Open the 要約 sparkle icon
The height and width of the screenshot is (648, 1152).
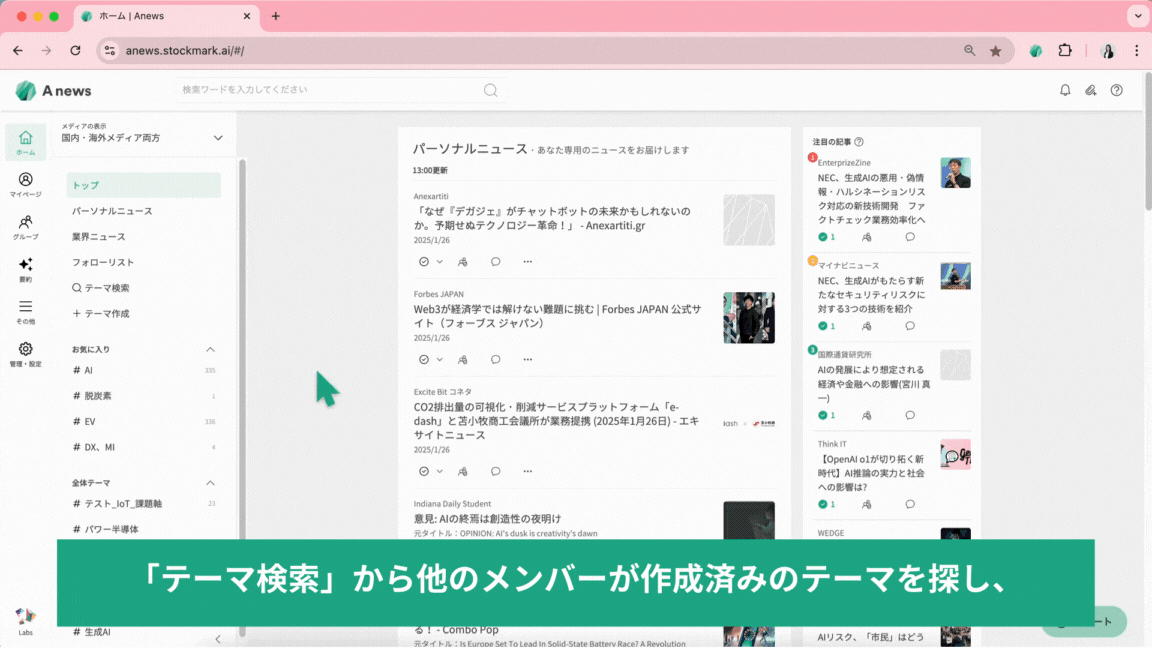(x=25, y=269)
